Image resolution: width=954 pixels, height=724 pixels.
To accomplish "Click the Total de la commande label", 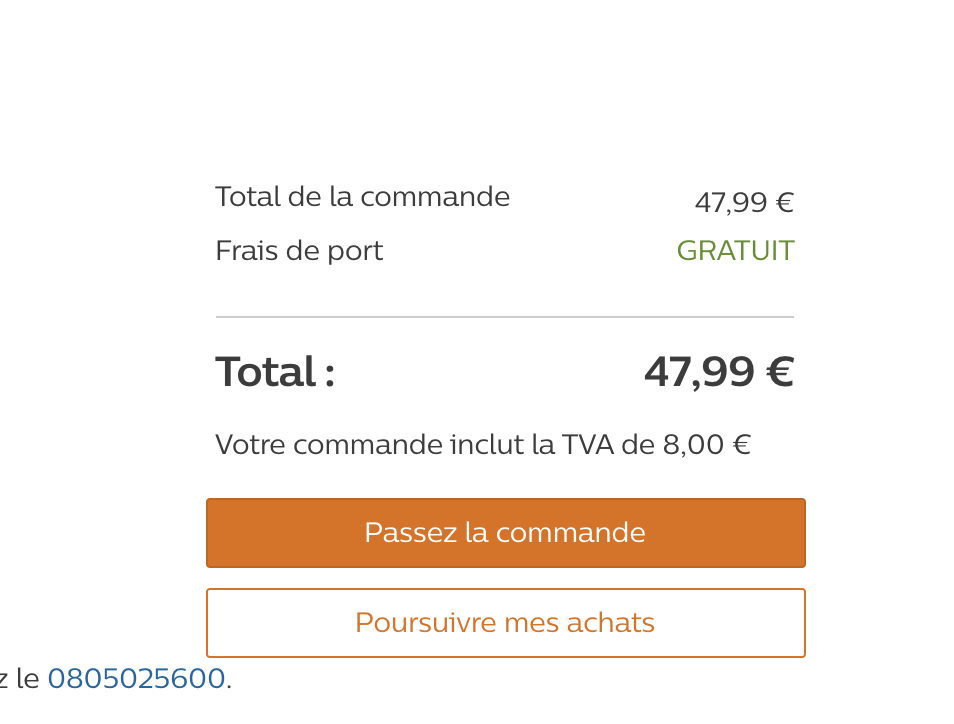I will tap(363, 197).
